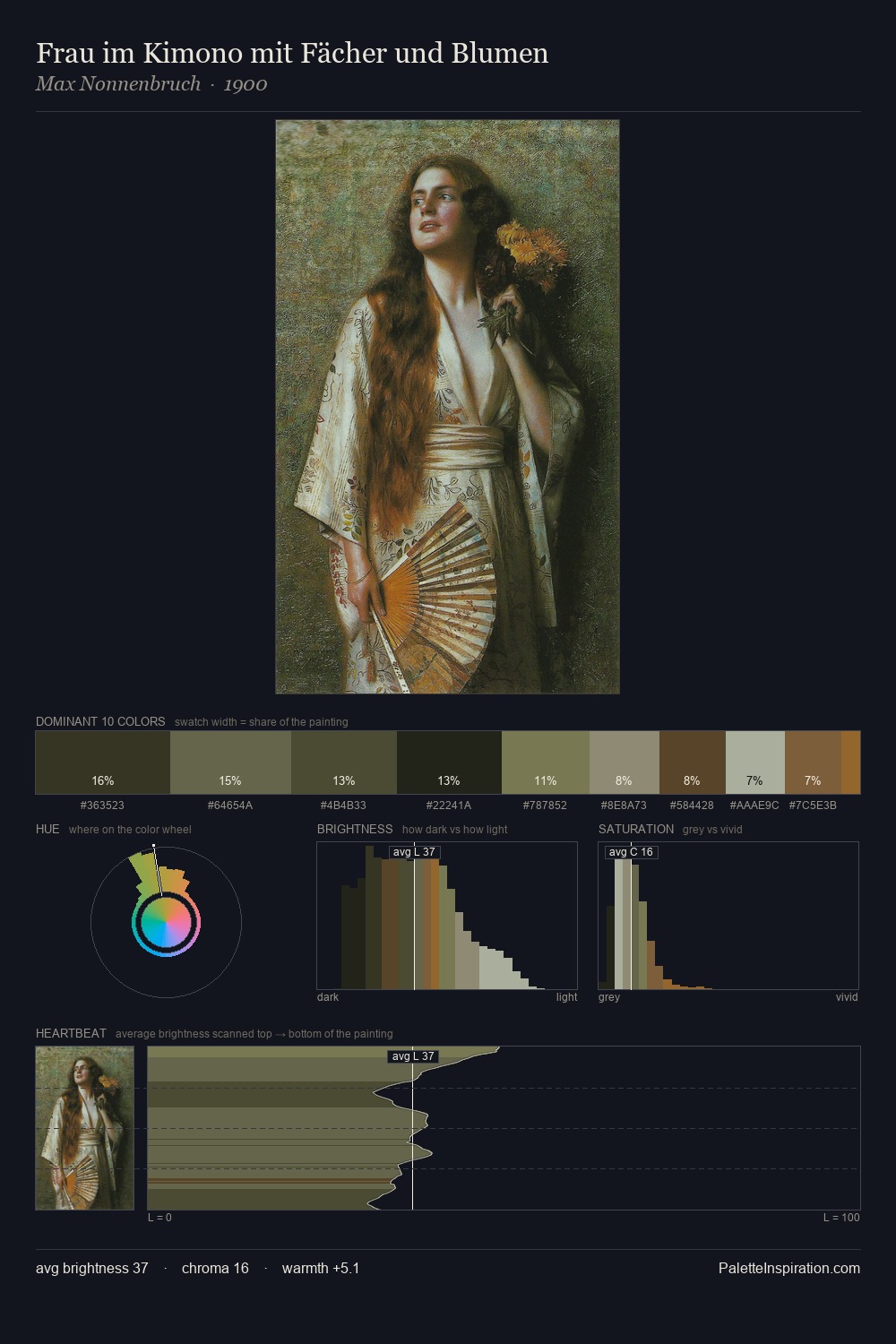Select the light grey swatch above #AAAE9C
This screenshot has height=1344, width=896.
click(754, 762)
